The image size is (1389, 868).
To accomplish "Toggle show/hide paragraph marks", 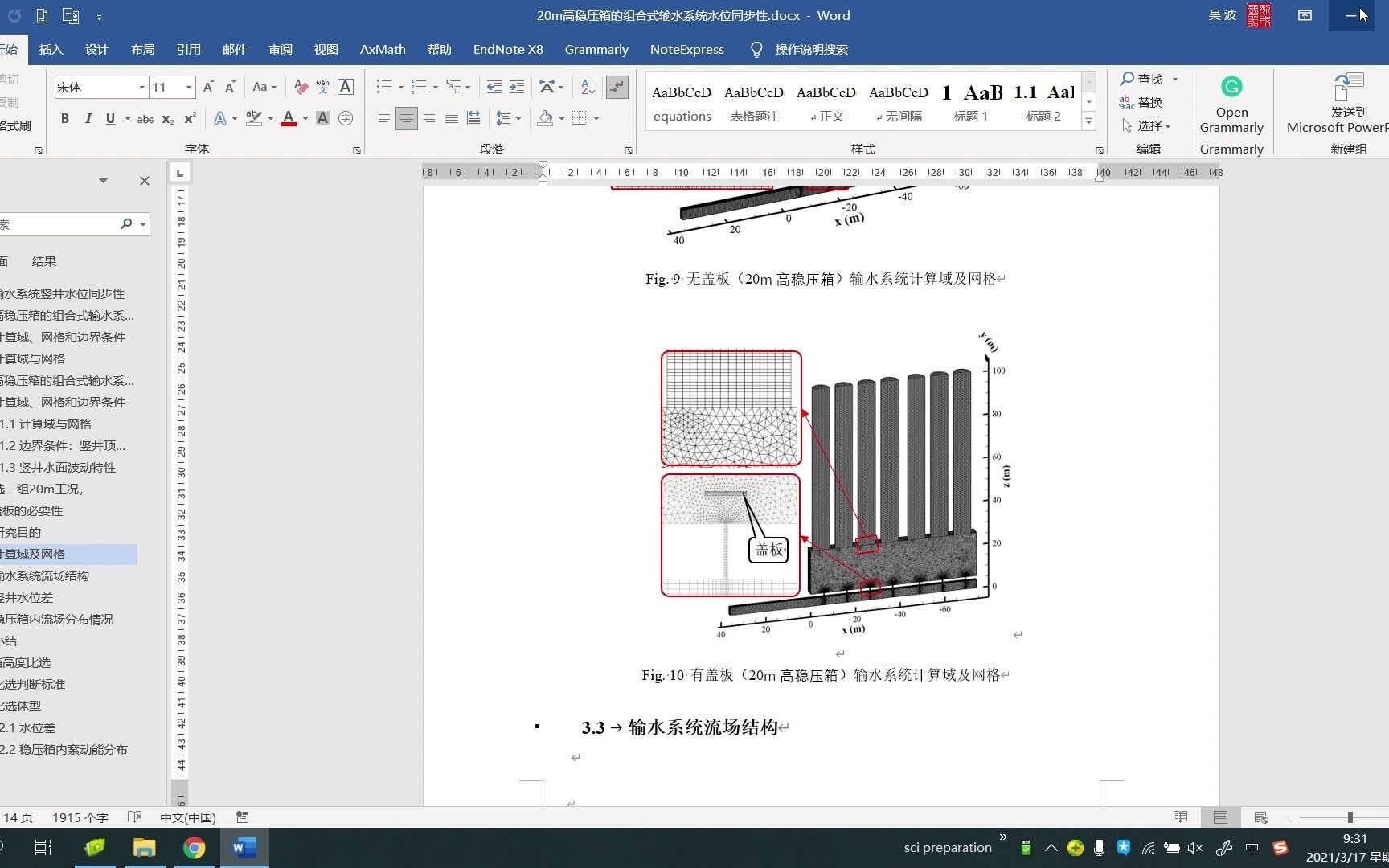I will pos(617,87).
